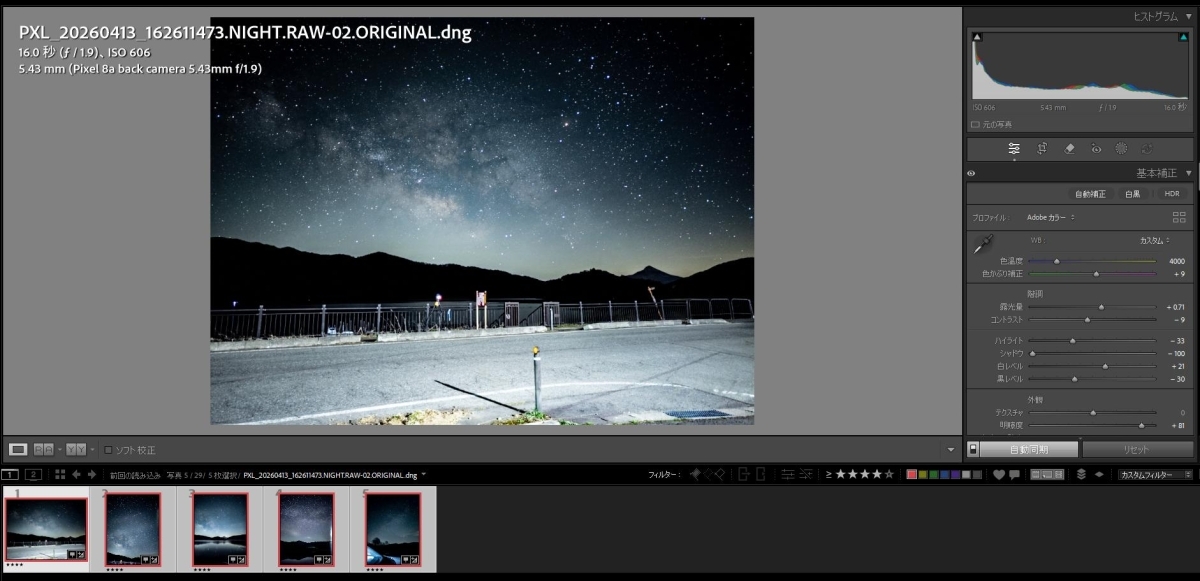
Task: Open the Red Eye correction tool
Action: [1096, 148]
